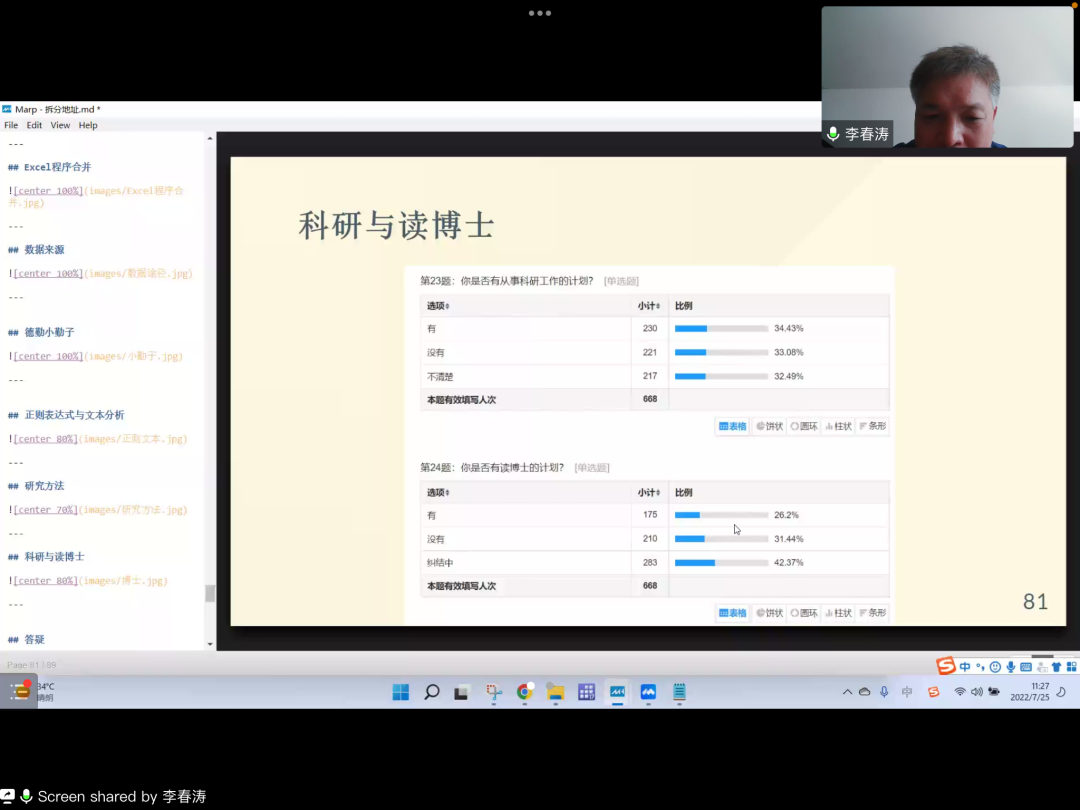Open Google Chrome from taskbar
This screenshot has height=810, width=1080.
click(525, 692)
